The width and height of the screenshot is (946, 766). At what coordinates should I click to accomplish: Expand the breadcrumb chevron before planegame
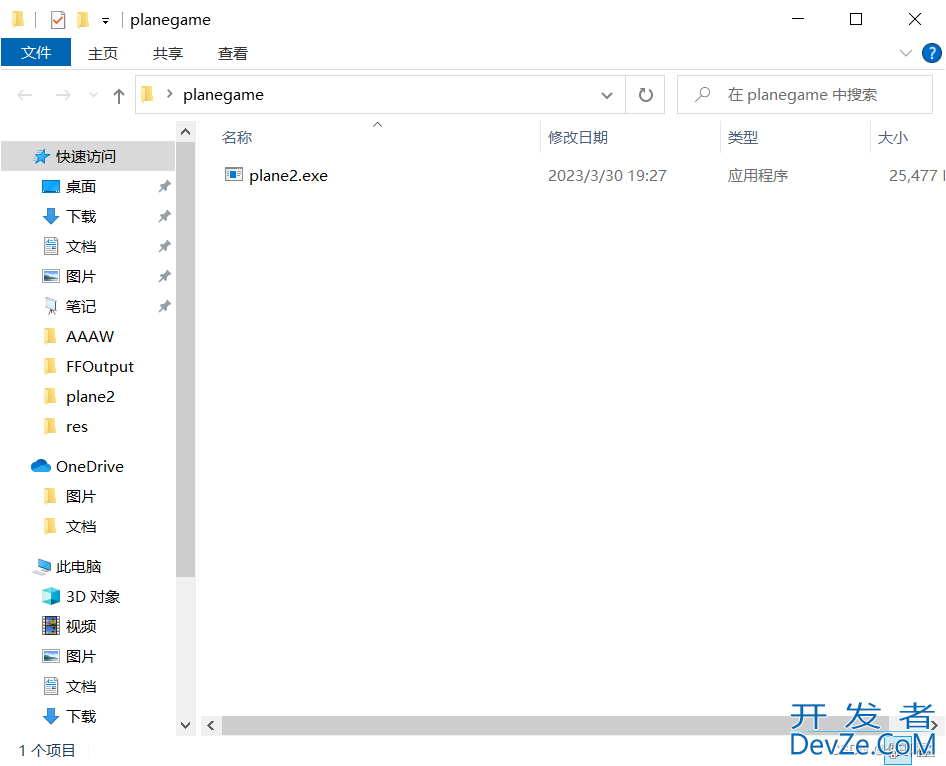[170, 94]
